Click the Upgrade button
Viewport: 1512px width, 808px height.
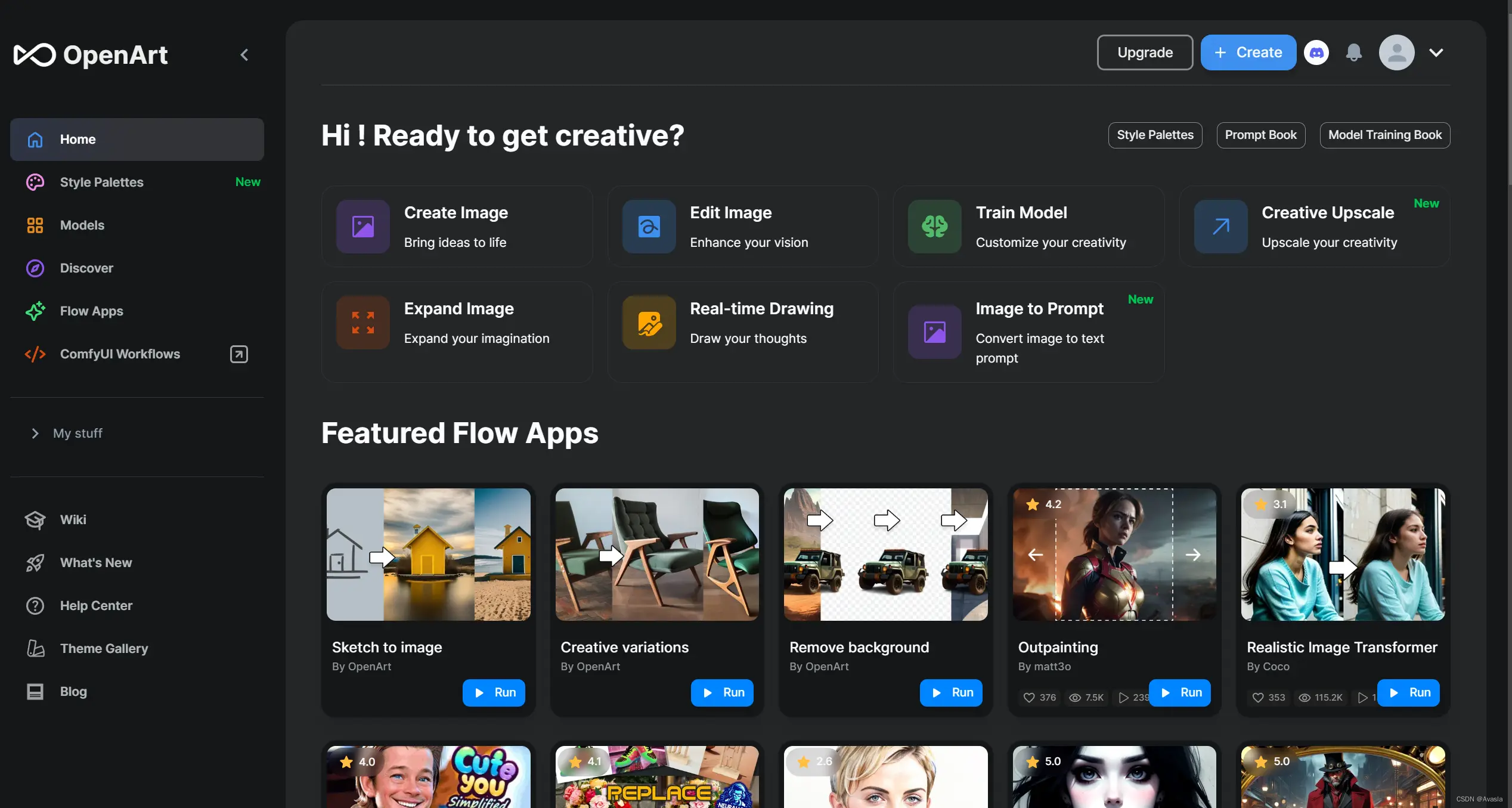[x=1145, y=52]
